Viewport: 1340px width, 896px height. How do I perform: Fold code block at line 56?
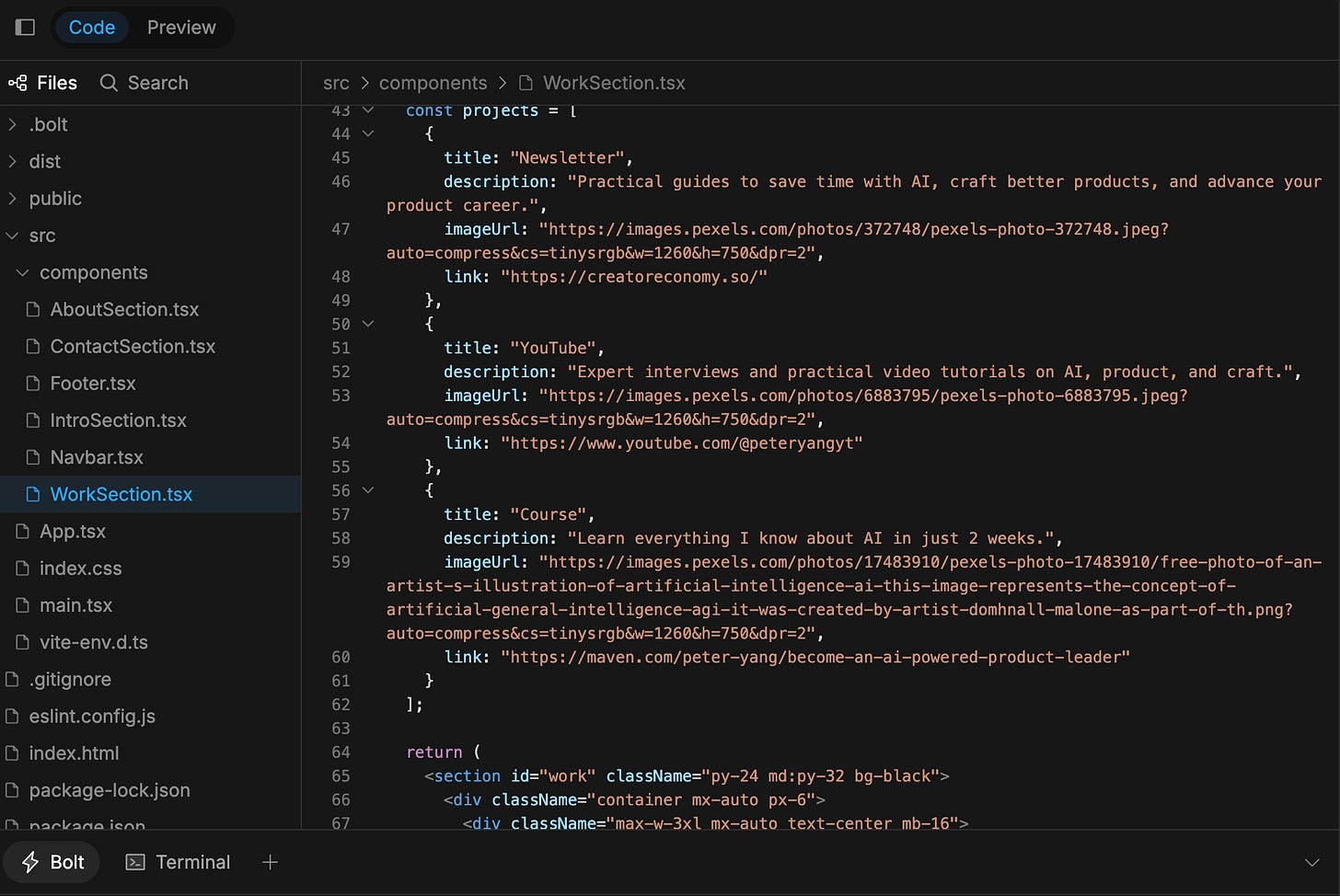[368, 490]
